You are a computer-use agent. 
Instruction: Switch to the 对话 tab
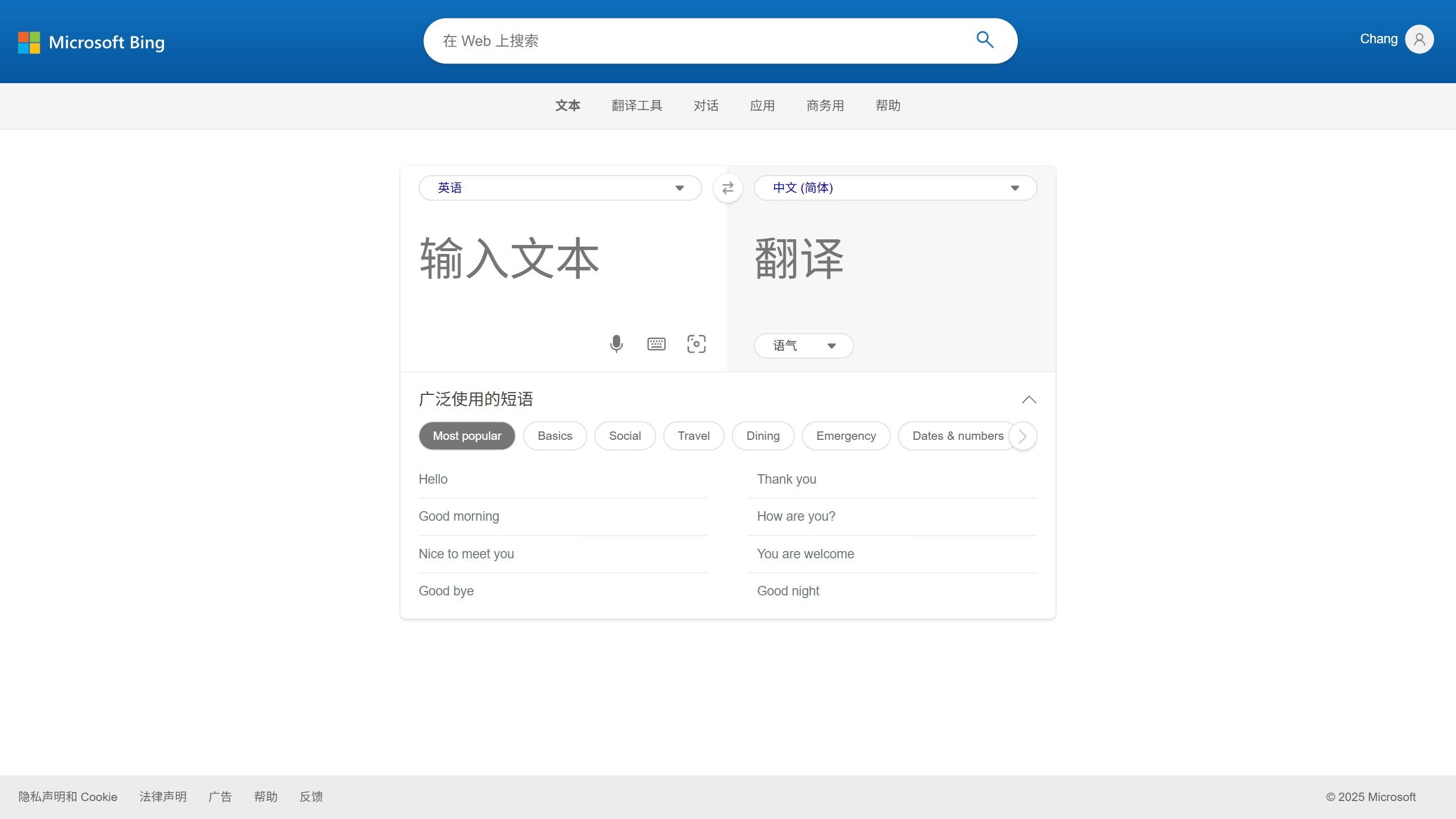click(706, 106)
